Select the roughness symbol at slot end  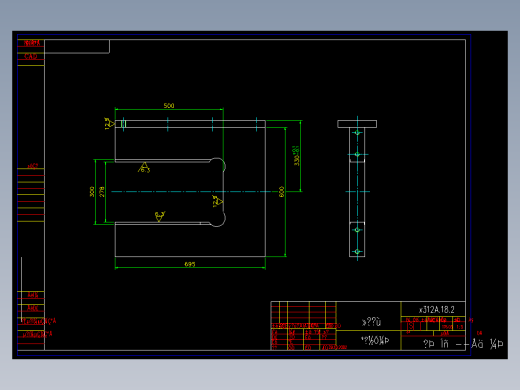[x=218, y=201]
